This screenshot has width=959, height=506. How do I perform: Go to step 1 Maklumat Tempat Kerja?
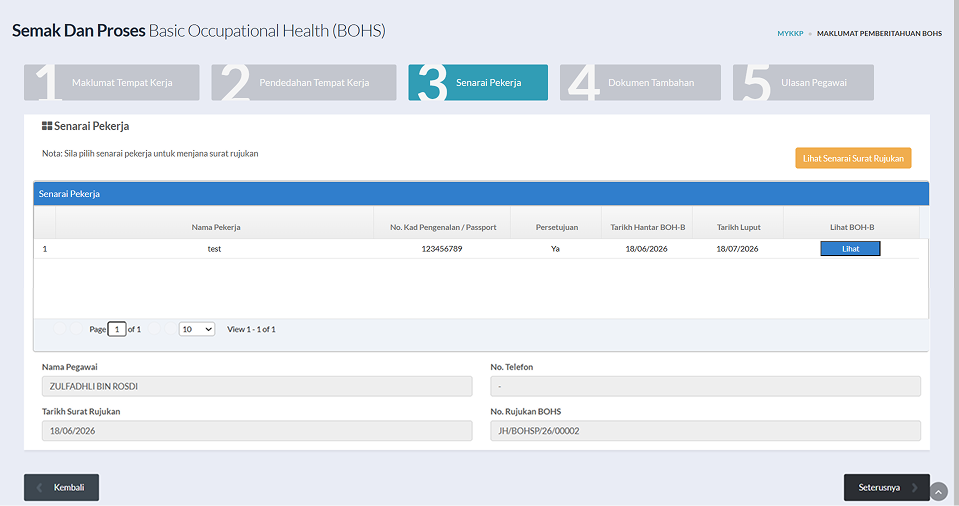[111, 83]
